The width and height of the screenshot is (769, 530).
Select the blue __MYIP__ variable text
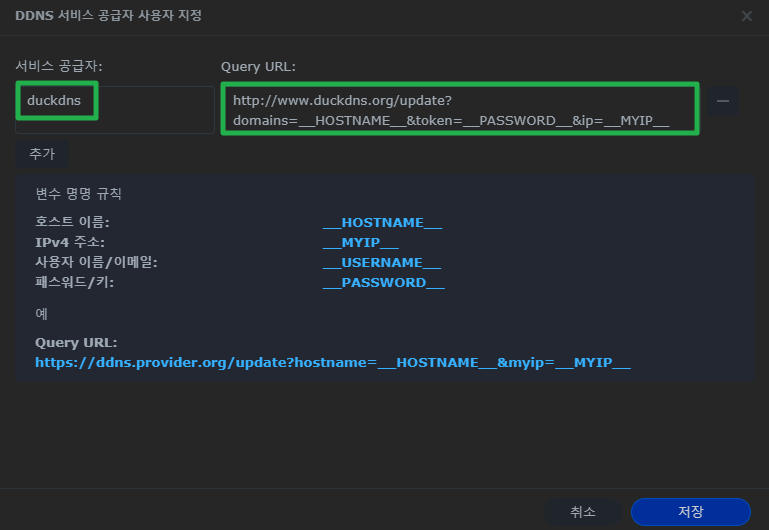point(361,242)
